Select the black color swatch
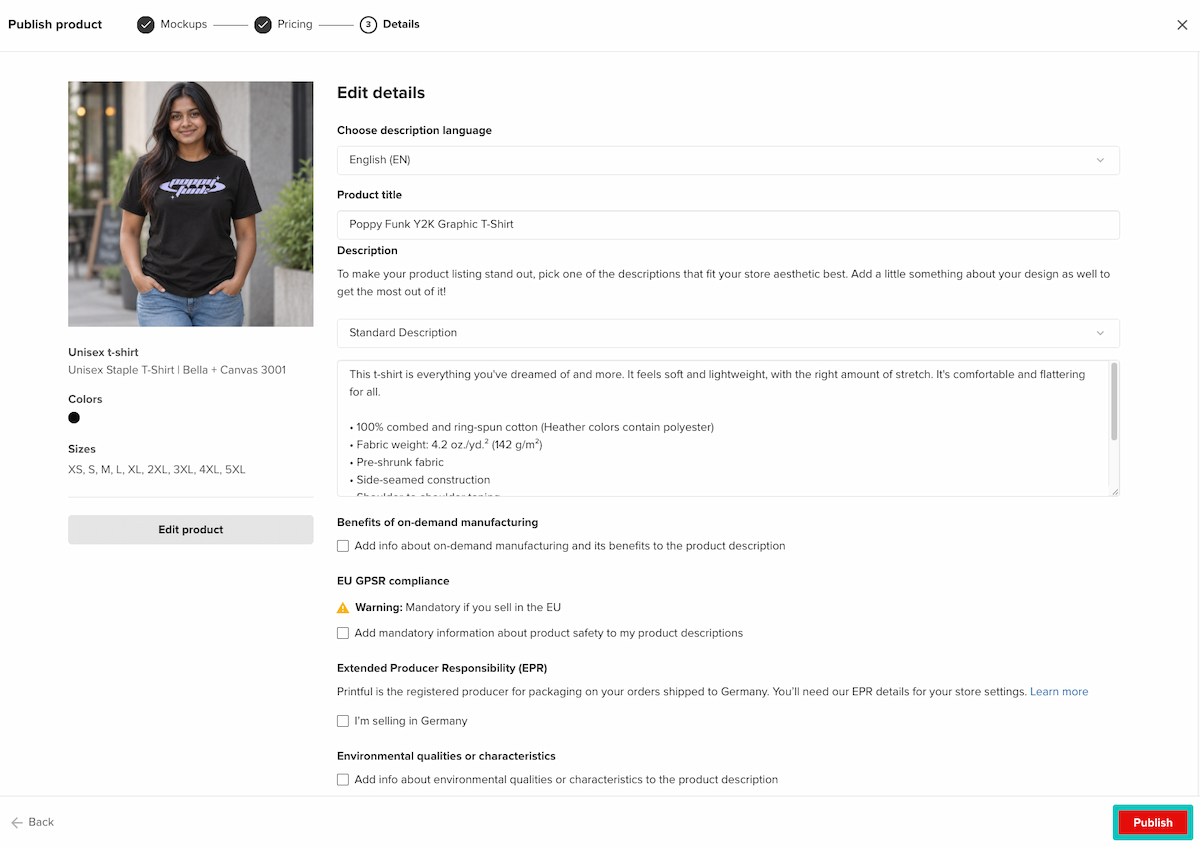The width and height of the screenshot is (1200, 847). tap(74, 418)
